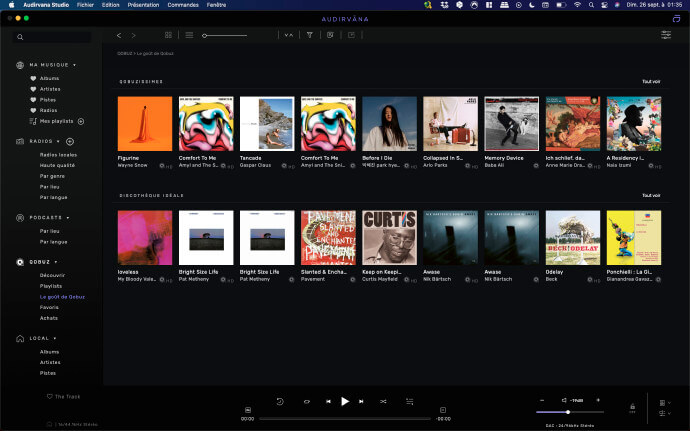Collapse the RADIOS section arrow
This screenshot has height=431, width=690.
pos(58,141)
